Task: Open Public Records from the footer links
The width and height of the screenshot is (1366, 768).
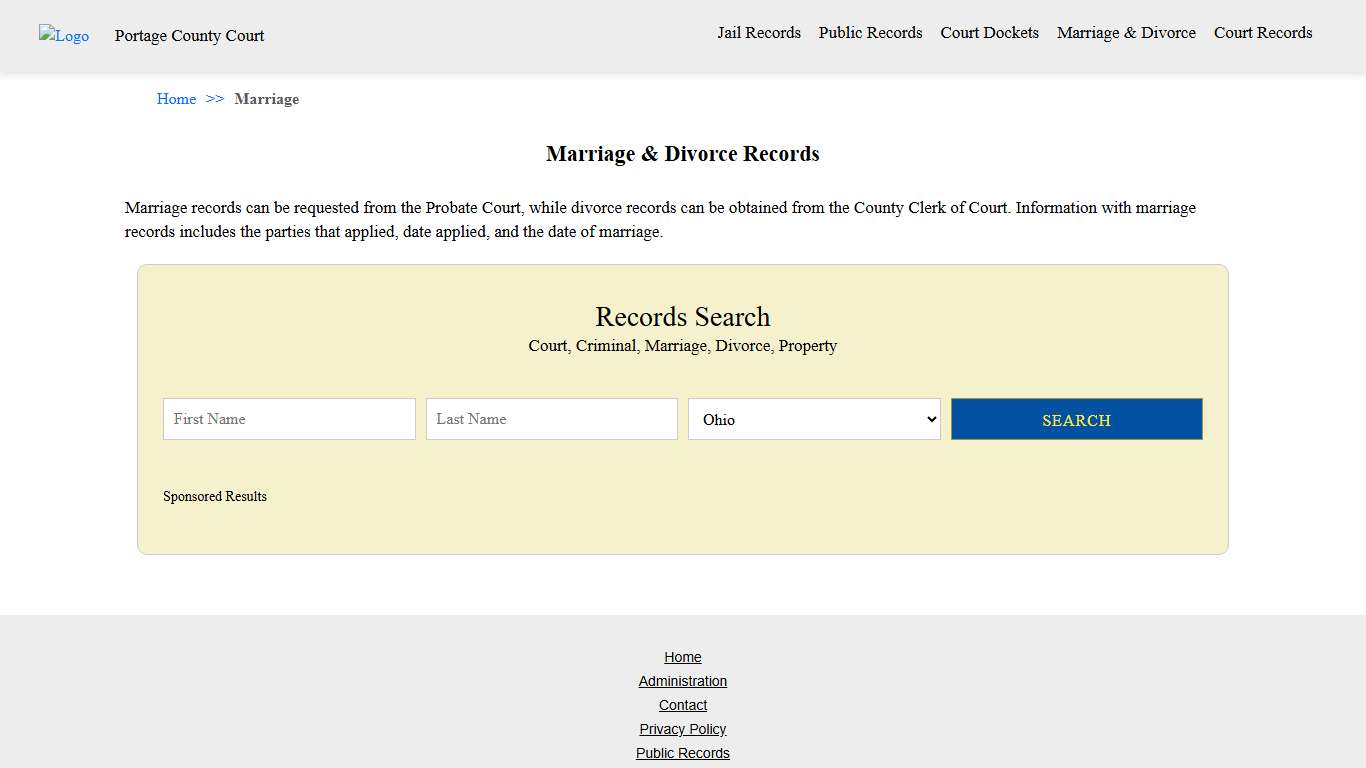Action: [x=683, y=753]
